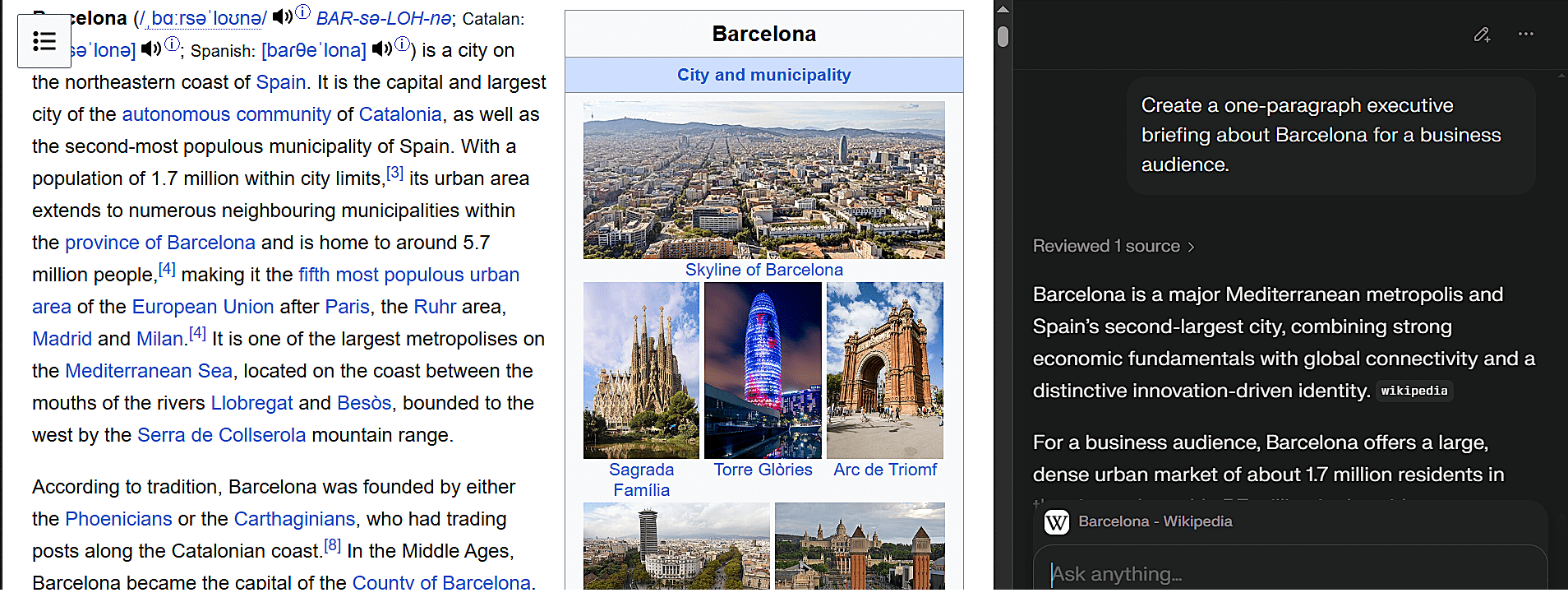Screen dimensions: 1568x602
Task: Open the Madrid link
Action: pos(62,339)
